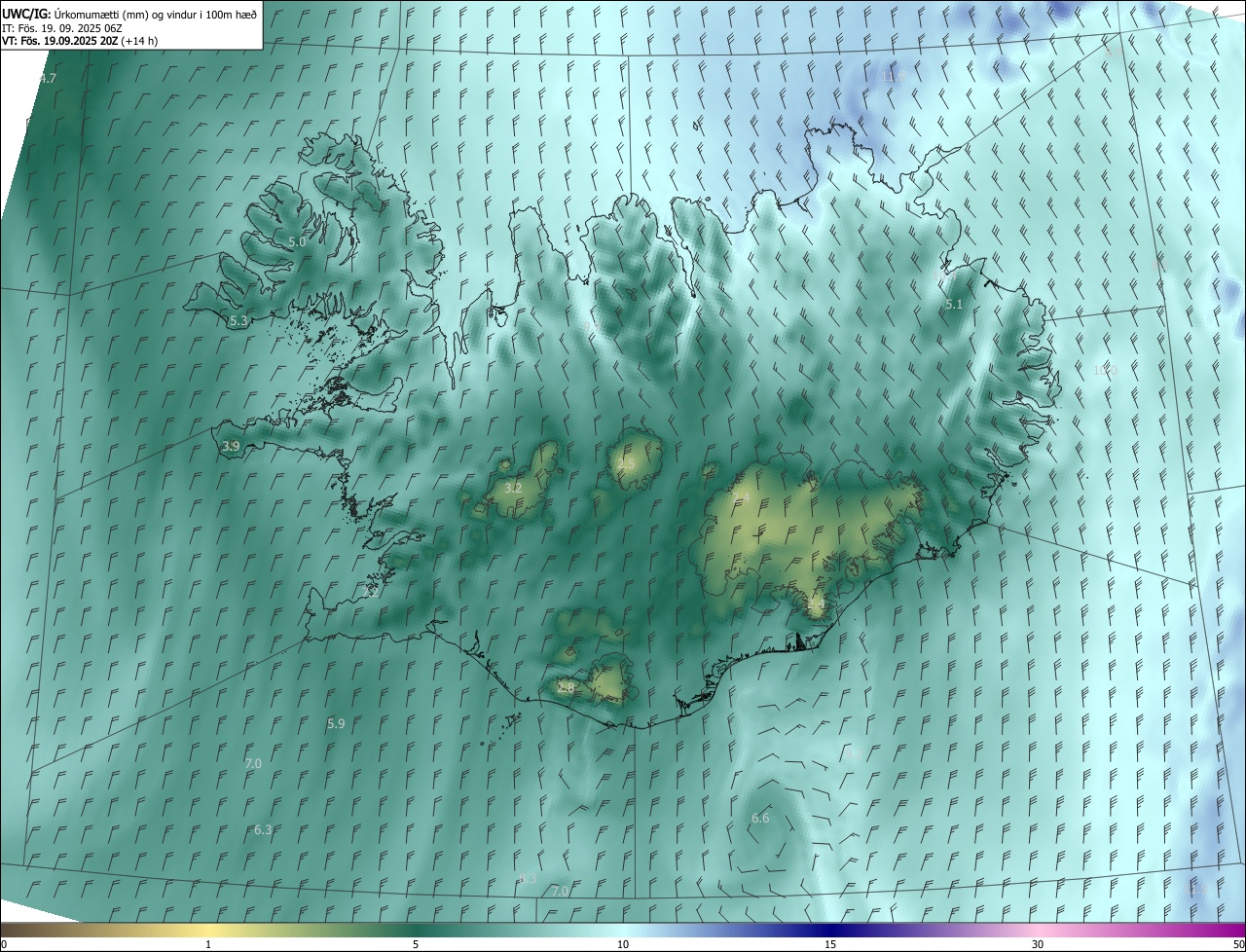Select the 'IT: Fös. 19. 09. 2025 06Z' line
The width and height of the screenshot is (1246, 952).
pos(61,27)
